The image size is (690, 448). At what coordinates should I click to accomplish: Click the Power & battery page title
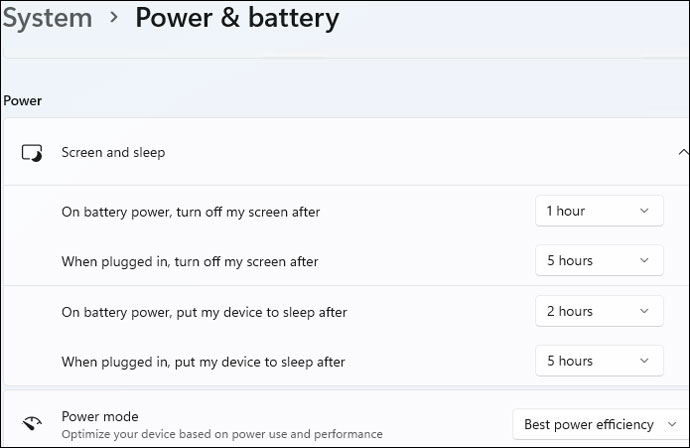237,18
